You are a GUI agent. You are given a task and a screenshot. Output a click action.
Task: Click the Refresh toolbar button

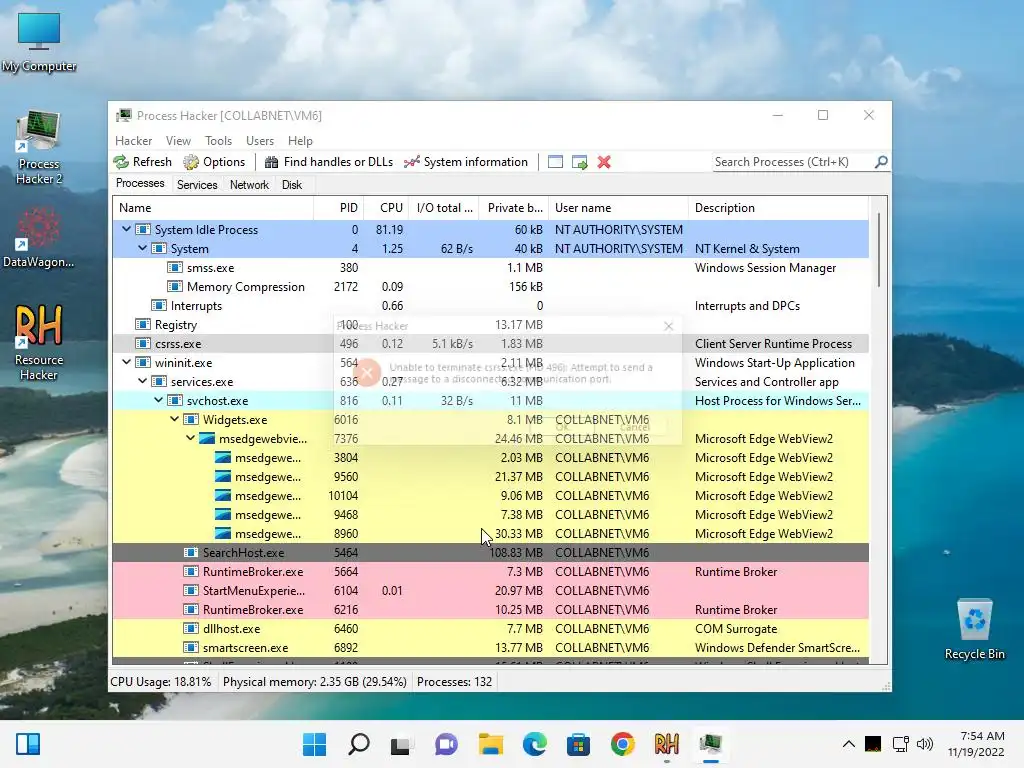(142, 162)
